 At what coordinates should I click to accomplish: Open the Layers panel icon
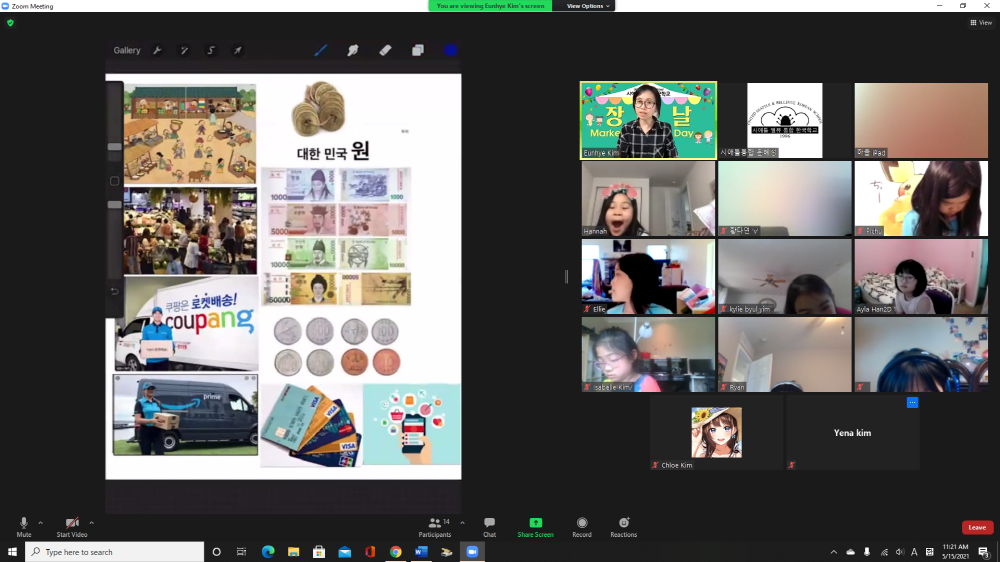click(x=418, y=50)
